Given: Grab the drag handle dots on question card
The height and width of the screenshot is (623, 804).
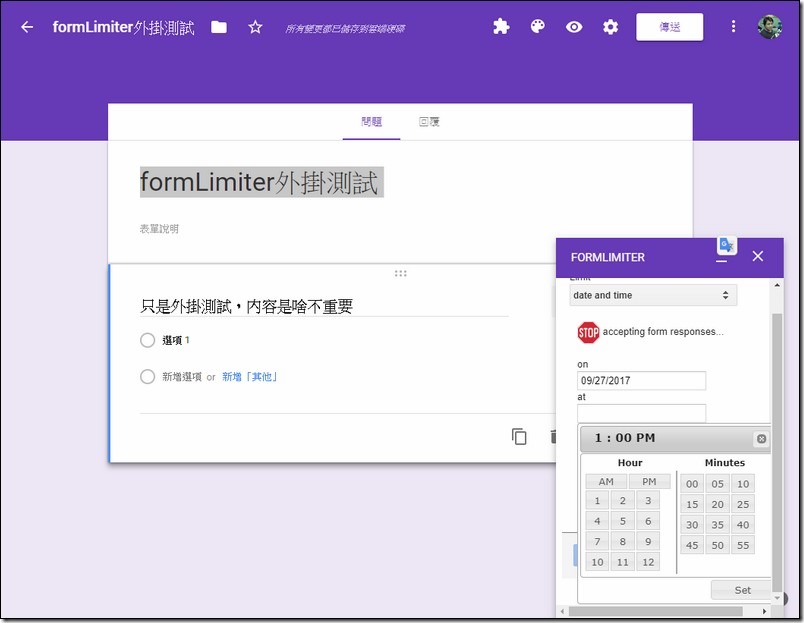Looking at the screenshot, I should point(400,273).
